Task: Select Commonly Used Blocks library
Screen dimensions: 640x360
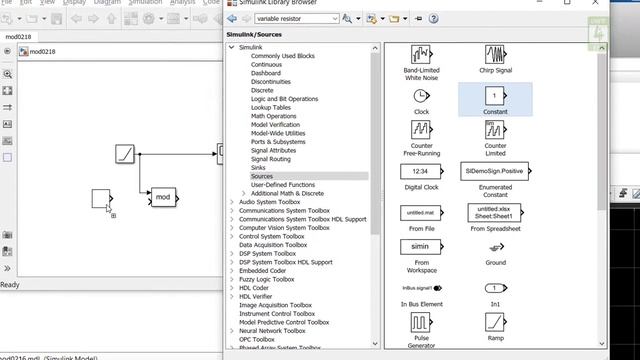Action: coord(282,56)
